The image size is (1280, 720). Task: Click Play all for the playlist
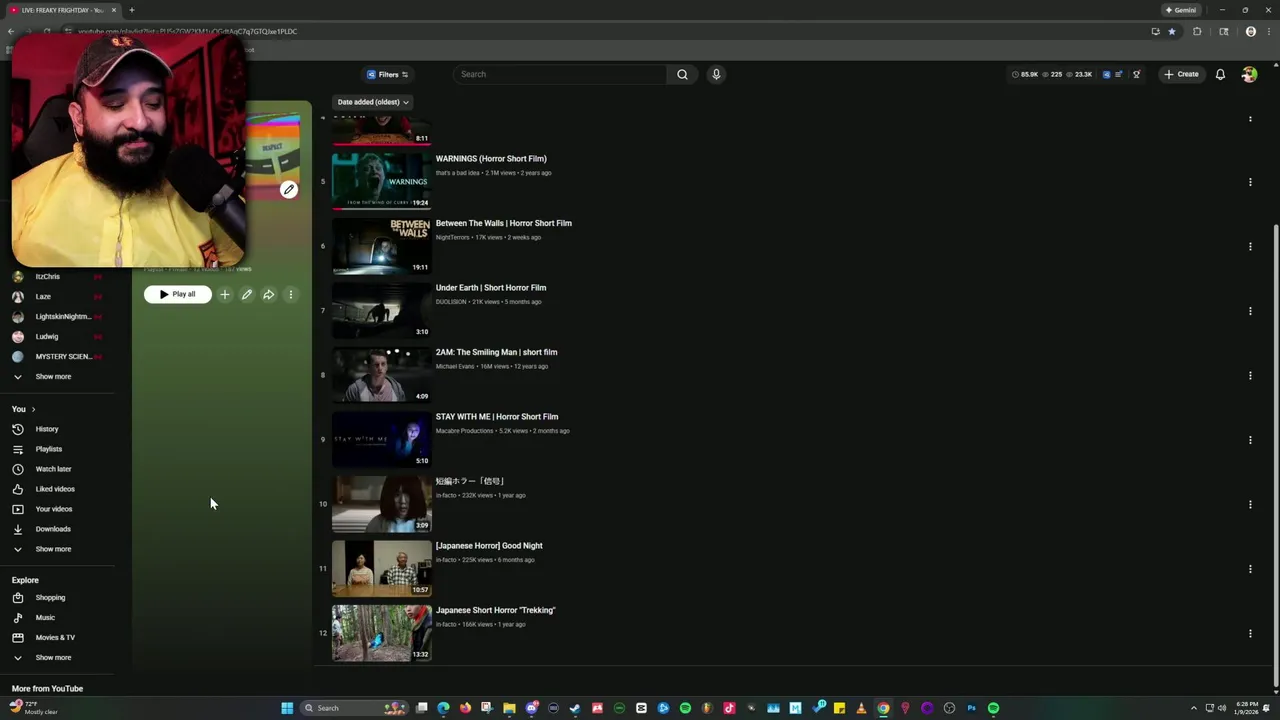[x=177, y=294]
